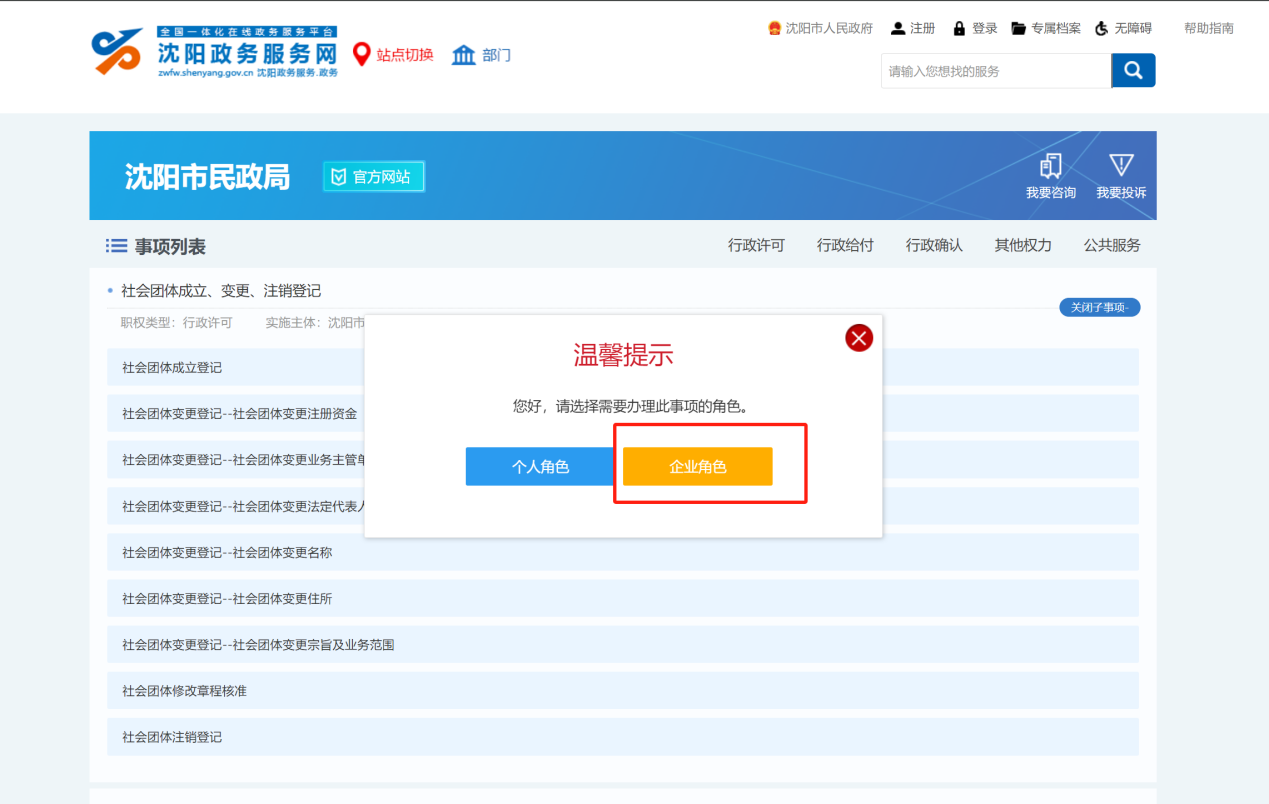Click the 我要投诉 icon

(x=1120, y=166)
